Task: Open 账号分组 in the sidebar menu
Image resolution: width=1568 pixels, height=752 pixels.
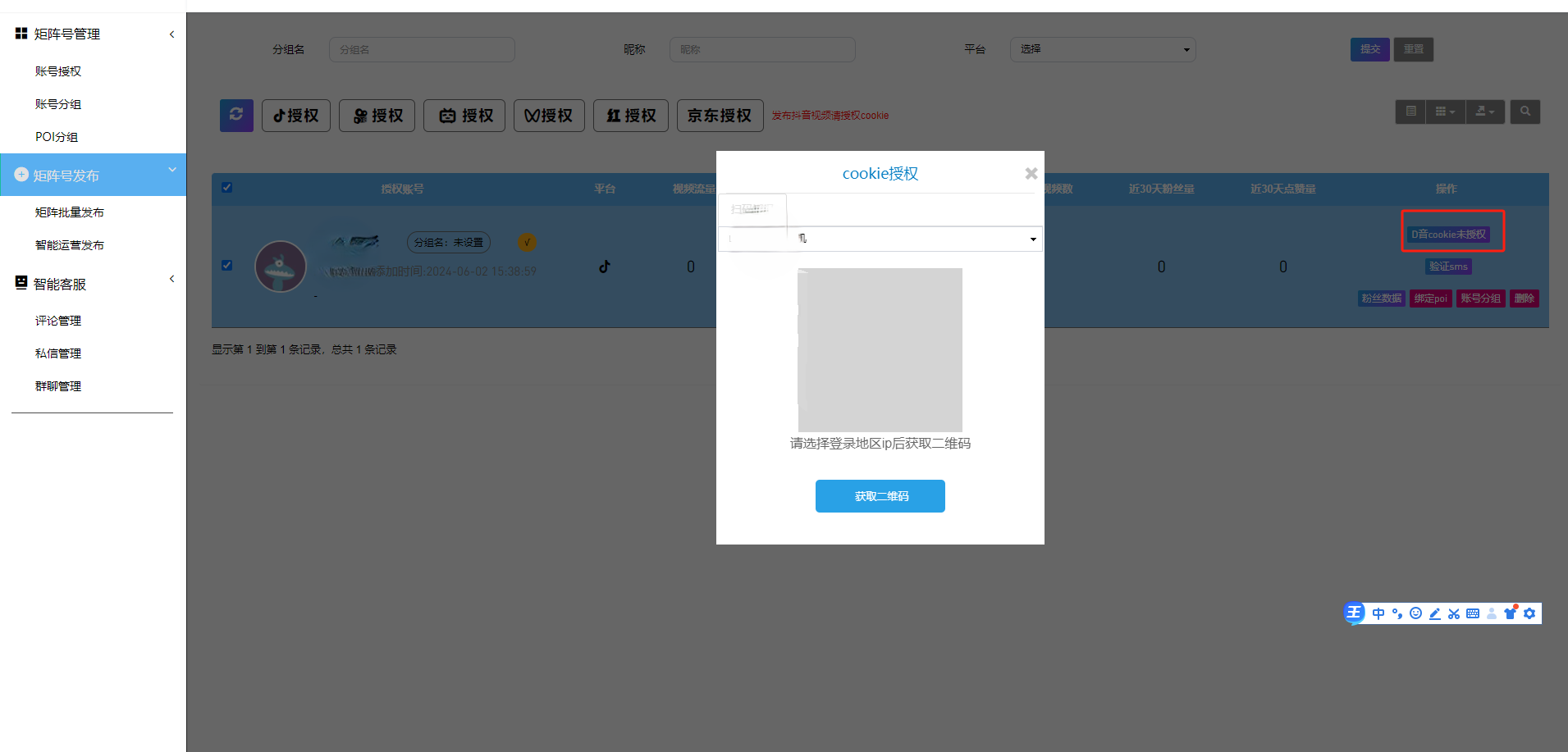Action: [x=58, y=104]
